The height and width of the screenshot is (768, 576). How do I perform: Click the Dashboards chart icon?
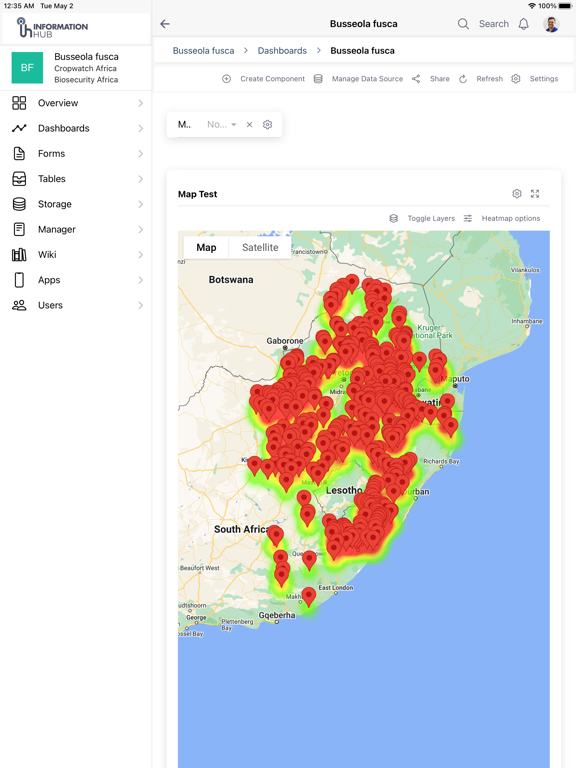(x=19, y=128)
